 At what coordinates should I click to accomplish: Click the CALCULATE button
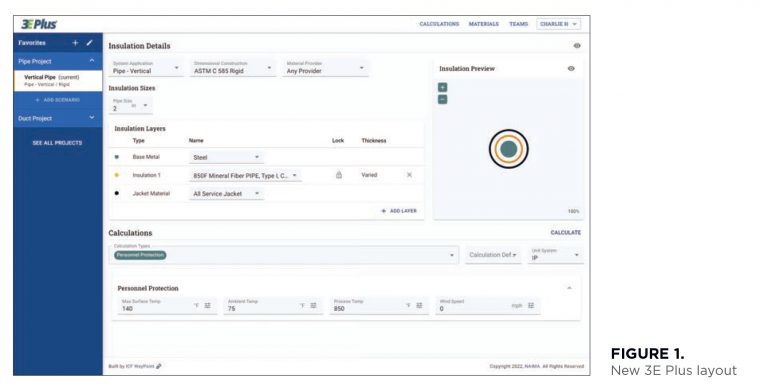[566, 233]
